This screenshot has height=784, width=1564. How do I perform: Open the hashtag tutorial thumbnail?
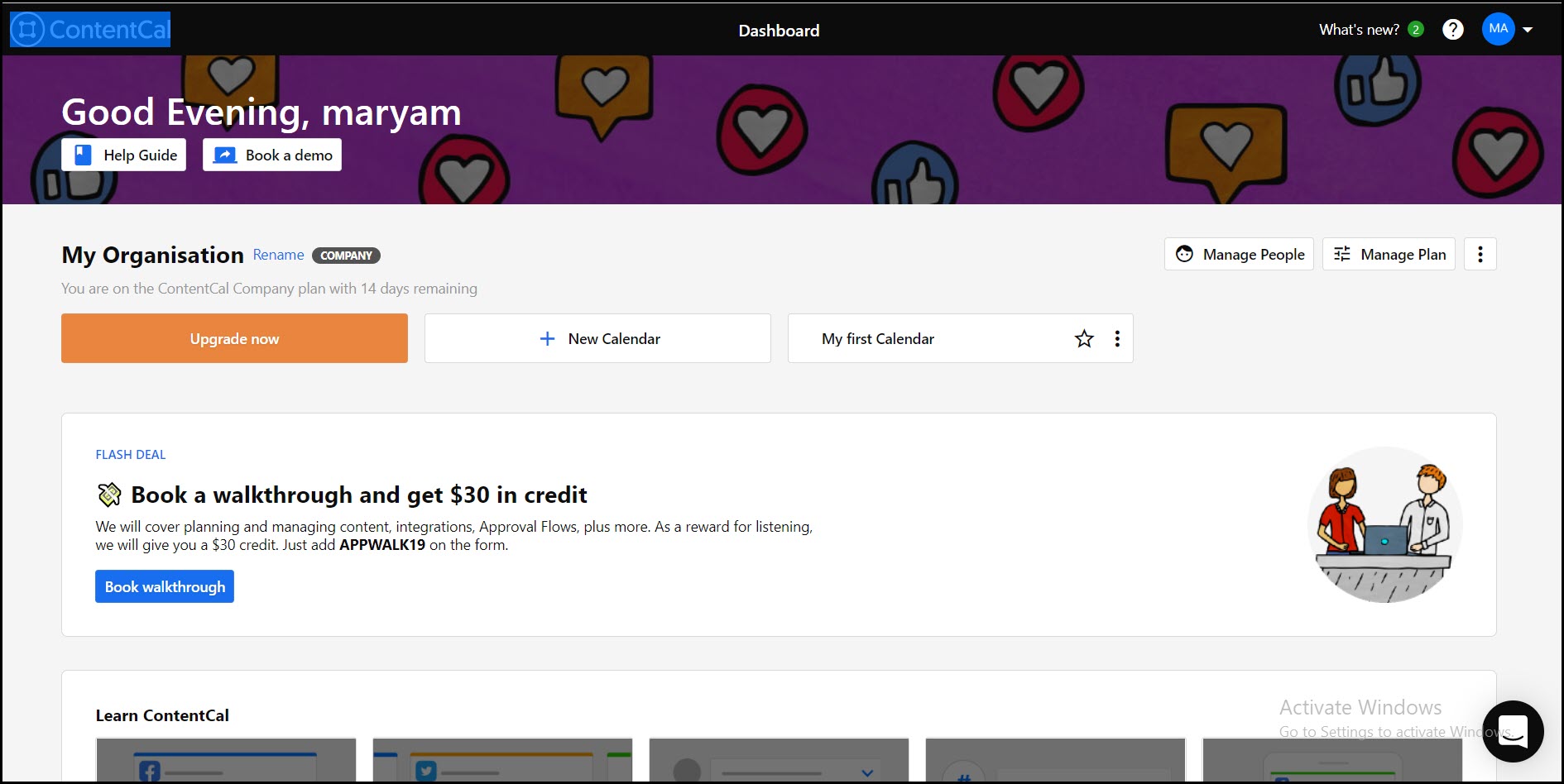(1055, 759)
